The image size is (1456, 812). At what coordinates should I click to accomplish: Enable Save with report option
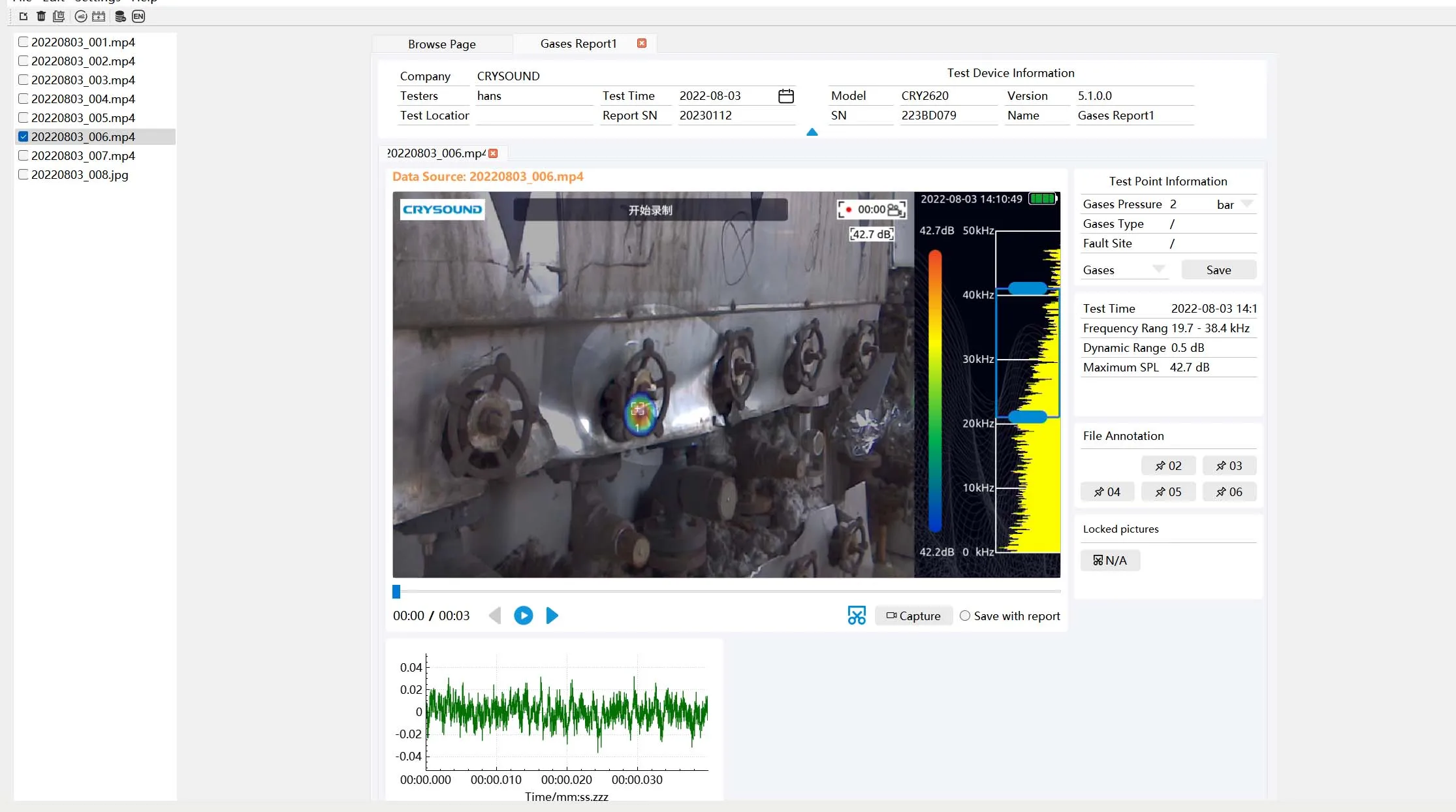[965, 616]
